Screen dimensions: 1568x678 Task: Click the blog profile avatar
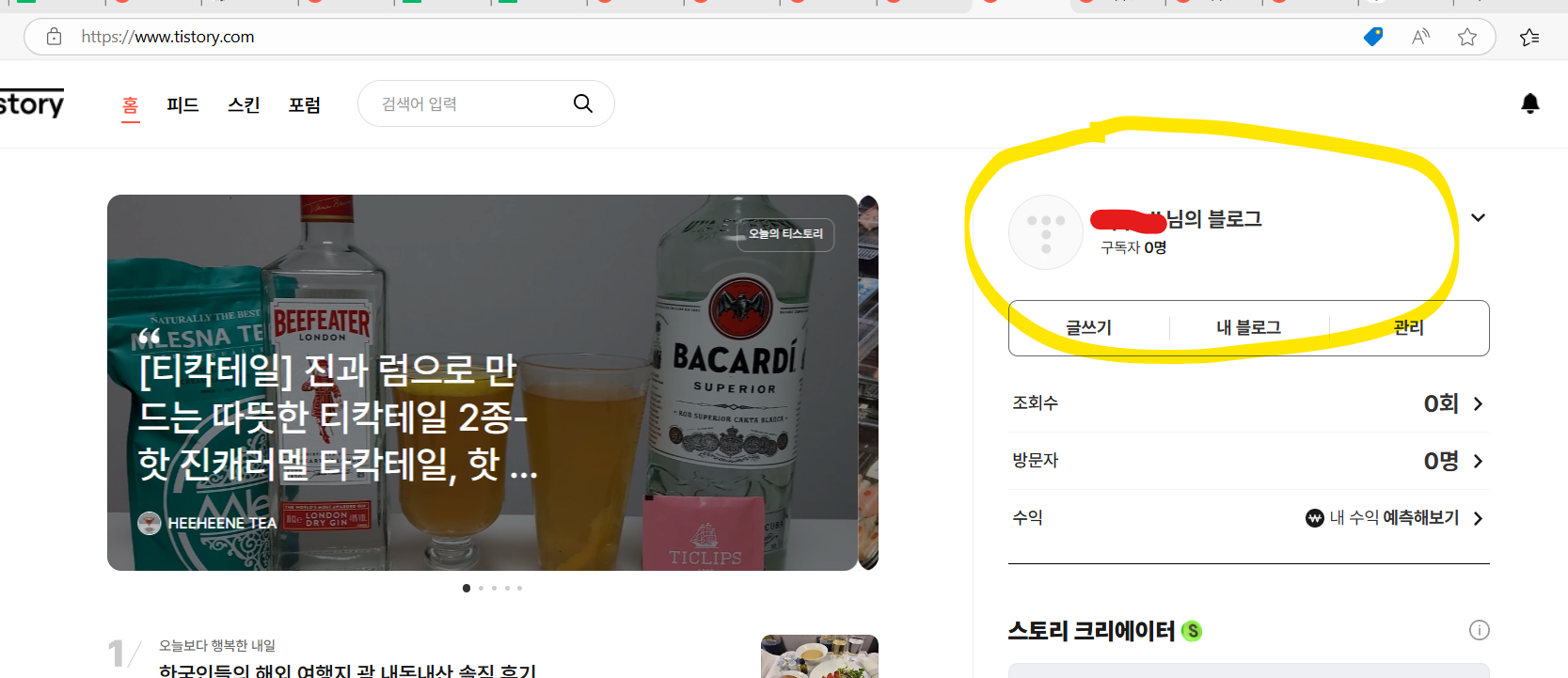[x=1046, y=232]
